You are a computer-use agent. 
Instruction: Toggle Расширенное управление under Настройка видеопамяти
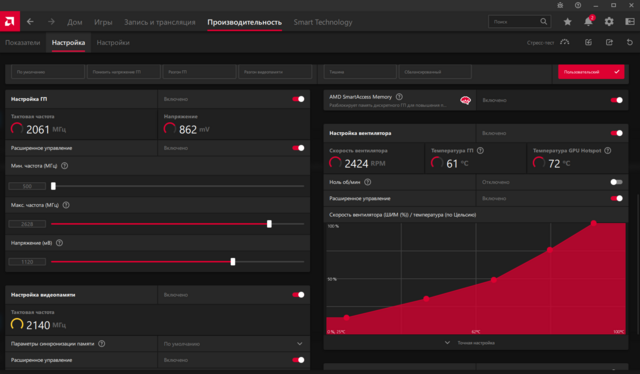[298, 360]
